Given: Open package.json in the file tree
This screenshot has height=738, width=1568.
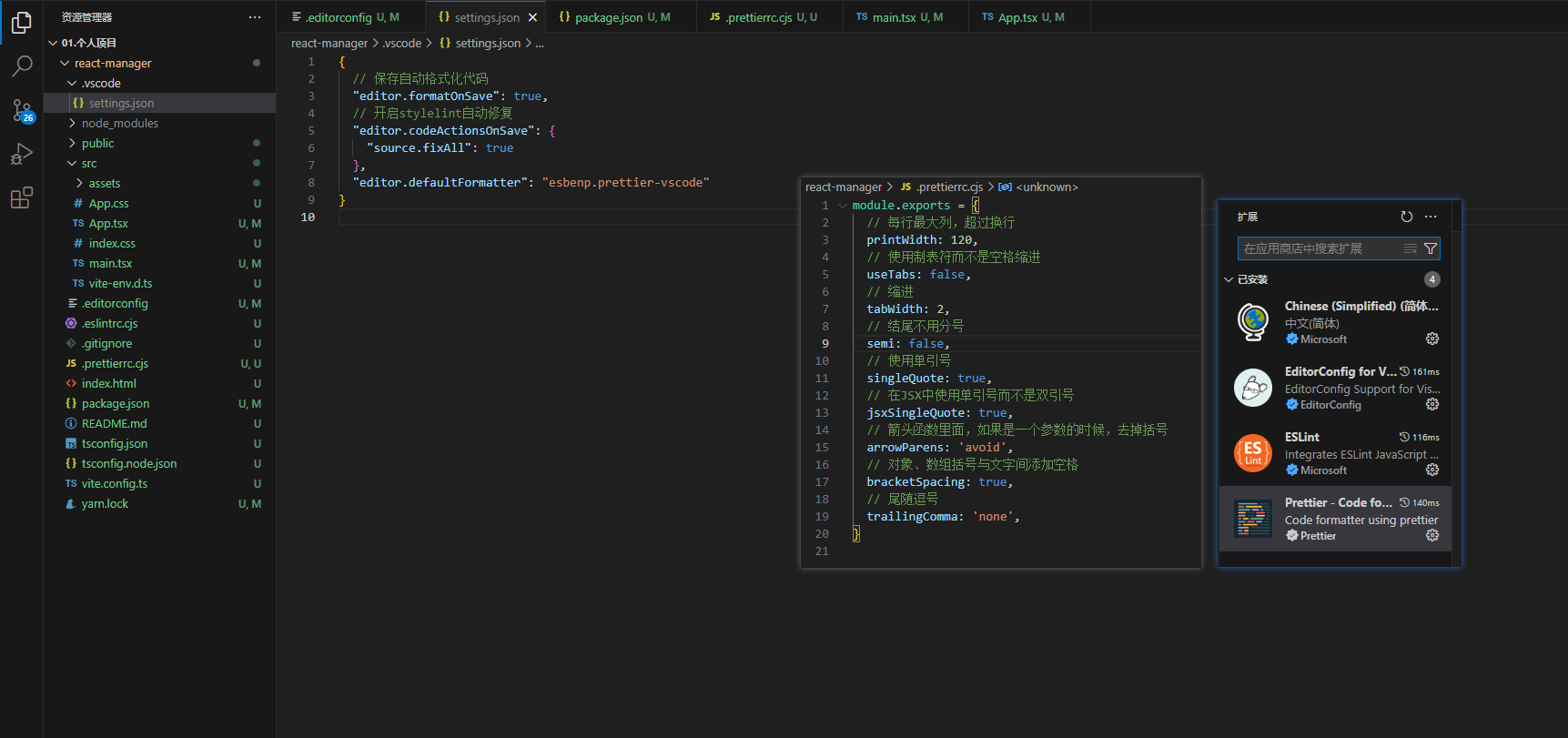Looking at the screenshot, I should click(159, 403).
